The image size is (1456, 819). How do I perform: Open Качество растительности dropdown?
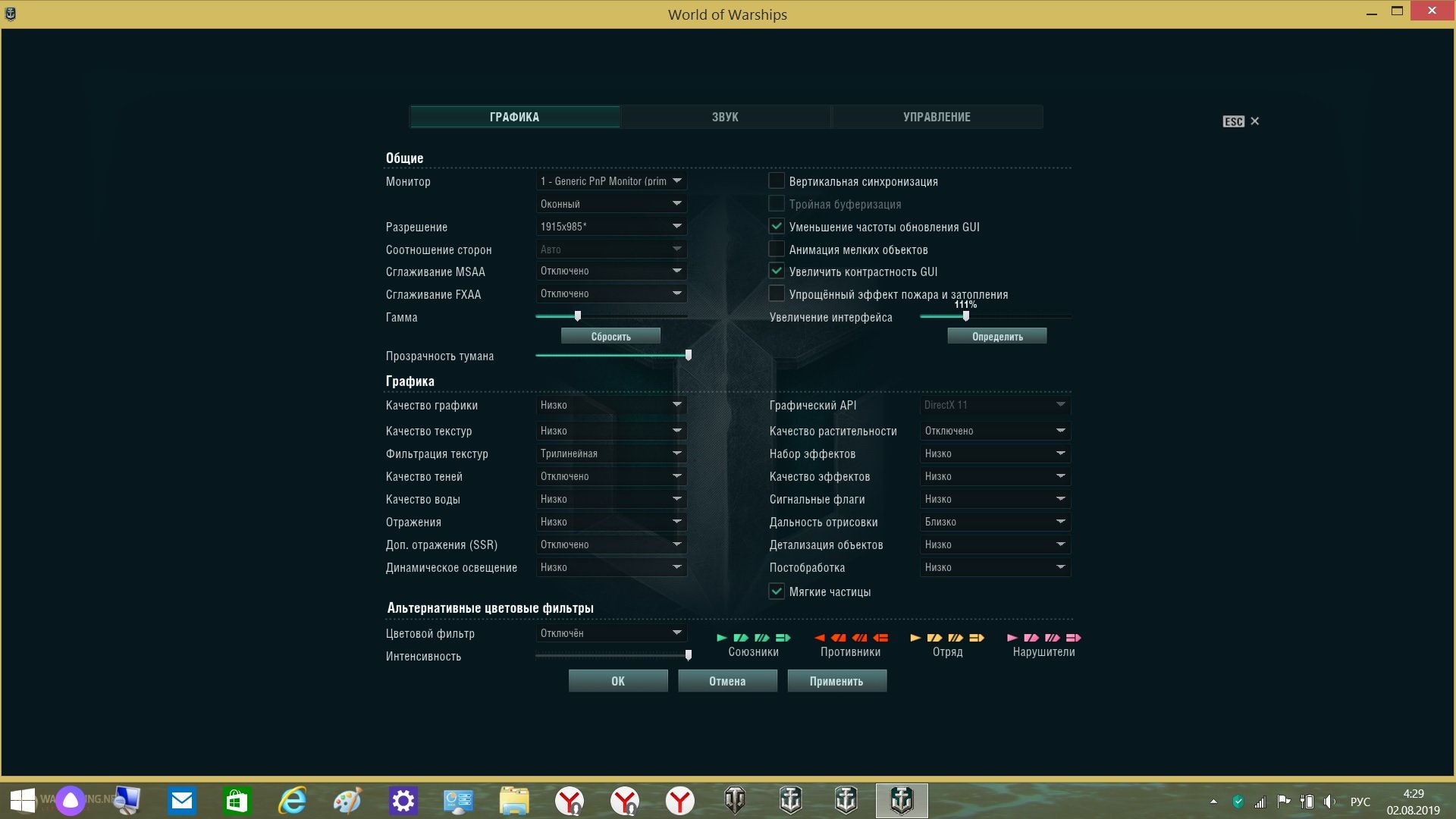995,431
